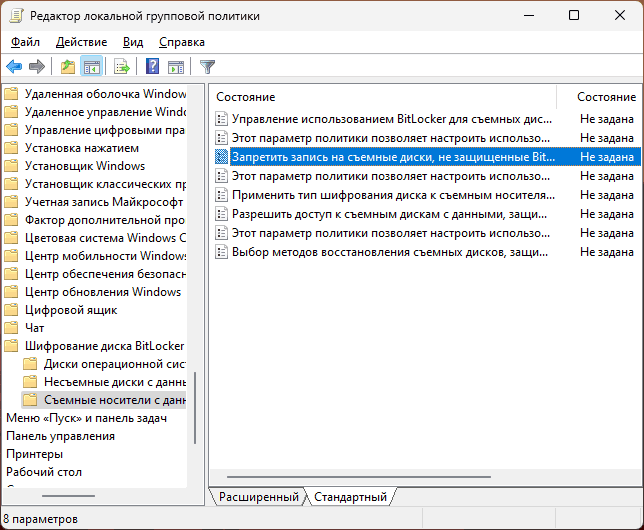Click the Export list toolbar icon
Screen dimensions: 644x530
(122, 66)
